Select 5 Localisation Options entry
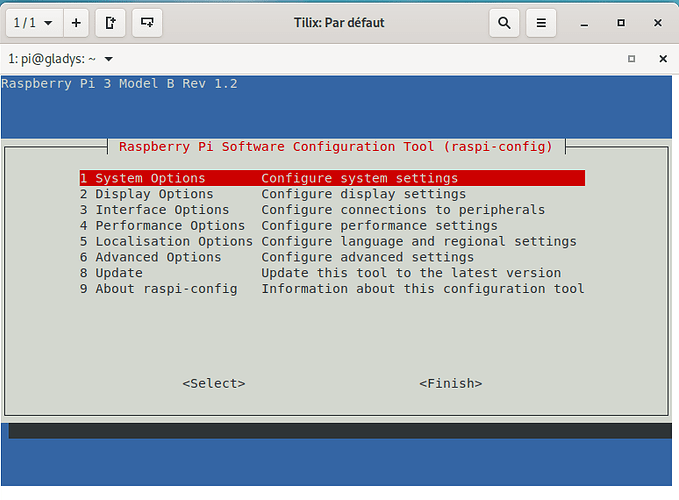This screenshot has height=500, width=679. pos(332,242)
